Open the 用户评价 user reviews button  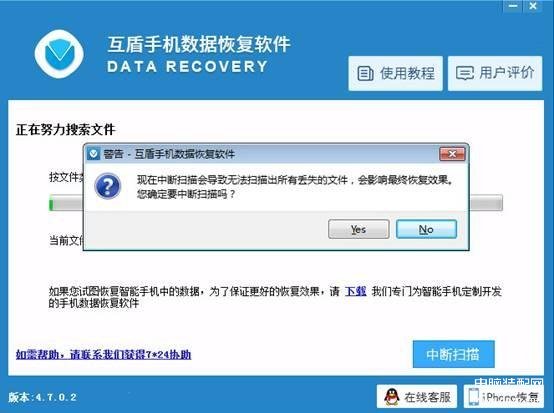pyautogui.click(x=495, y=73)
